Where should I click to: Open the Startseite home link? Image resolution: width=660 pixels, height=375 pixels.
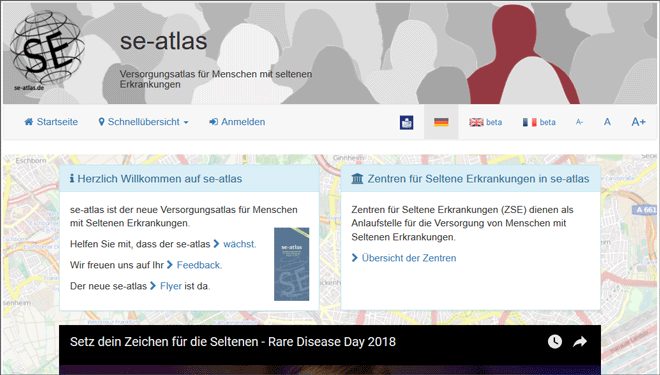point(51,122)
